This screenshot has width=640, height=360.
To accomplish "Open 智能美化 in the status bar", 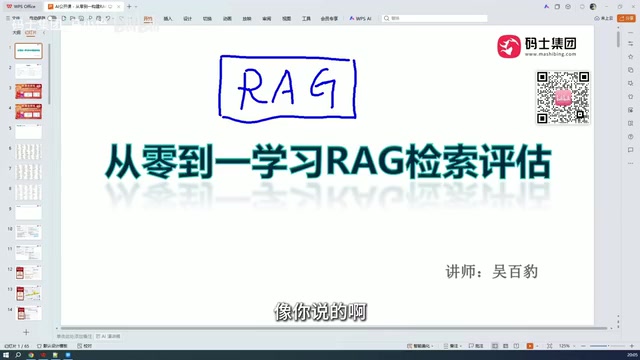I will point(420,346).
